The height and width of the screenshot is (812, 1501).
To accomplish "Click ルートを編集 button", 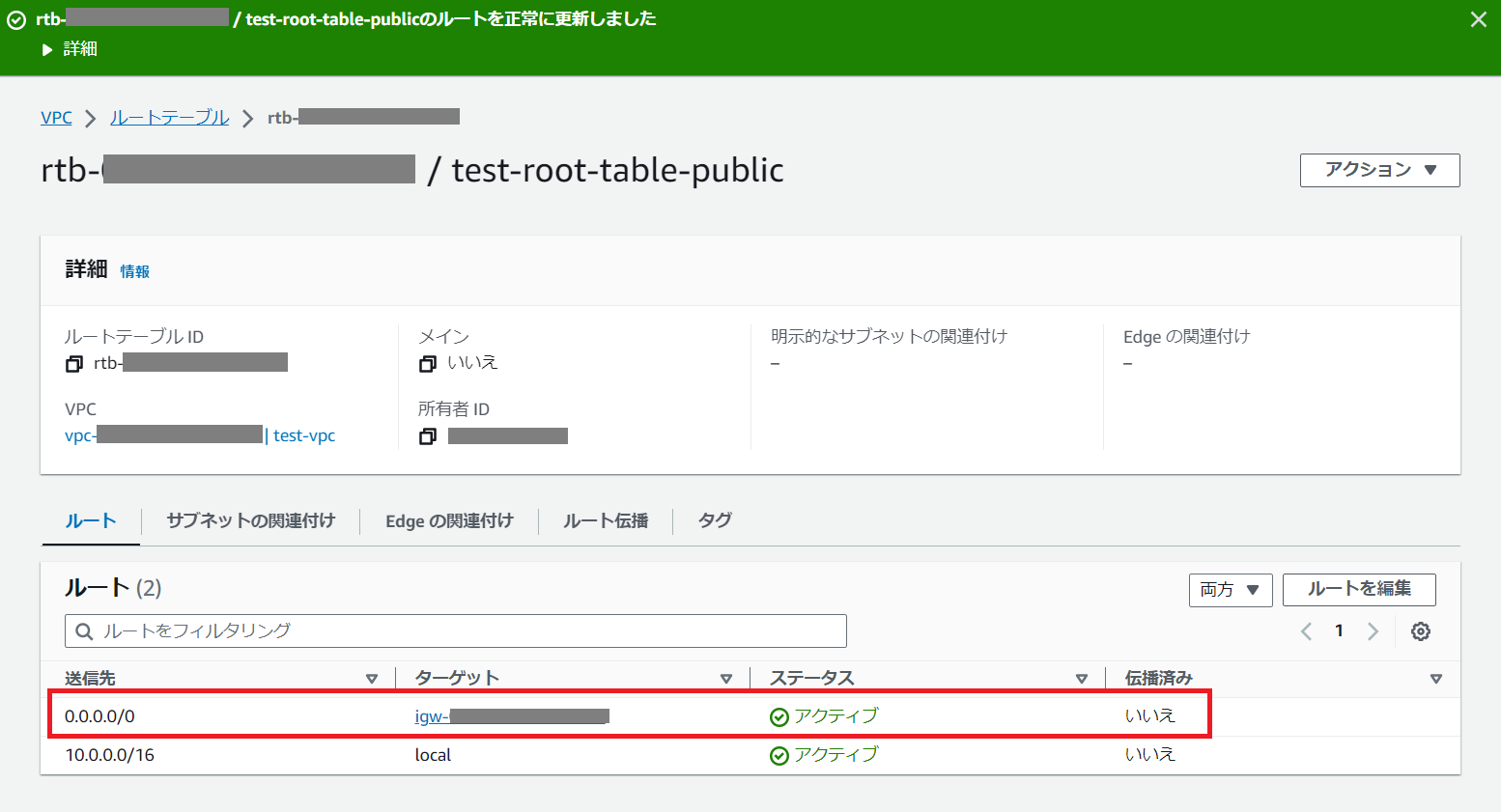I will 1359,590.
